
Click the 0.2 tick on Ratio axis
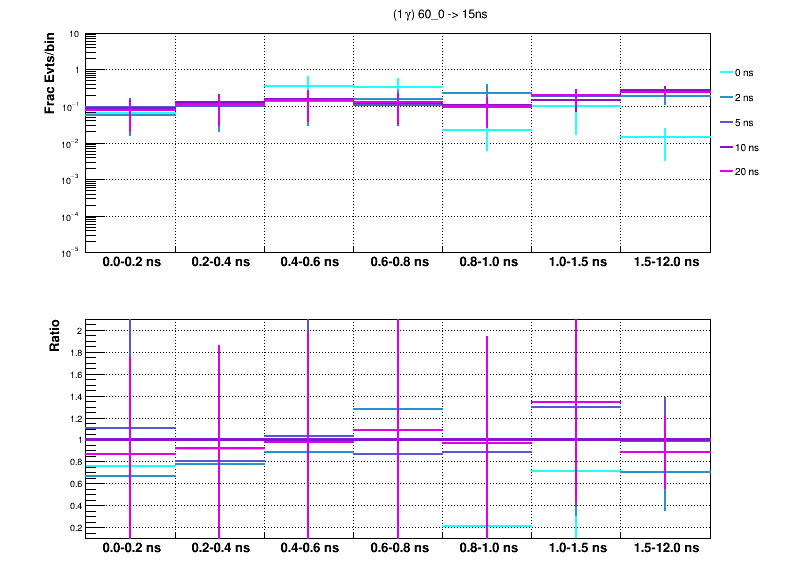point(74,527)
